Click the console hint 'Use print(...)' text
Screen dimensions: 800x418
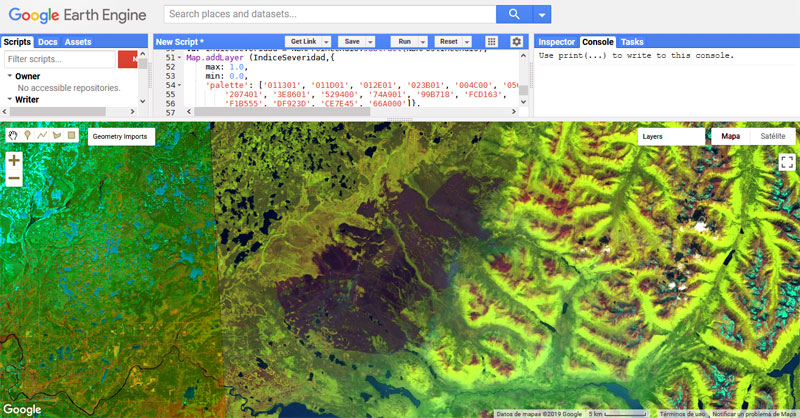pos(636,55)
